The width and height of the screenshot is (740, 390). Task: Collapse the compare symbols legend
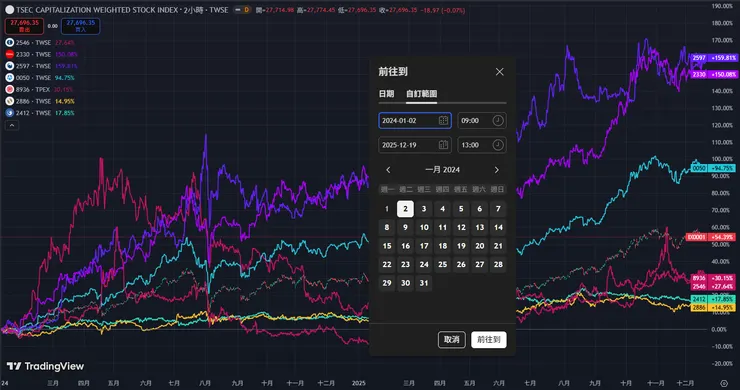tap(12, 125)
